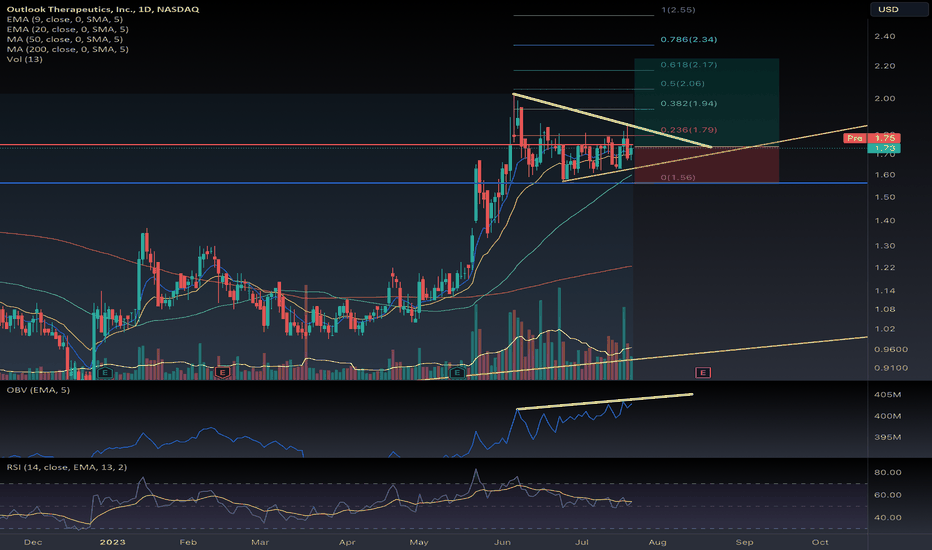Click the Mar label on the time axis
The height and width of the screenshot is (550, 932).
pyautogui.click(x=260, y=542)
